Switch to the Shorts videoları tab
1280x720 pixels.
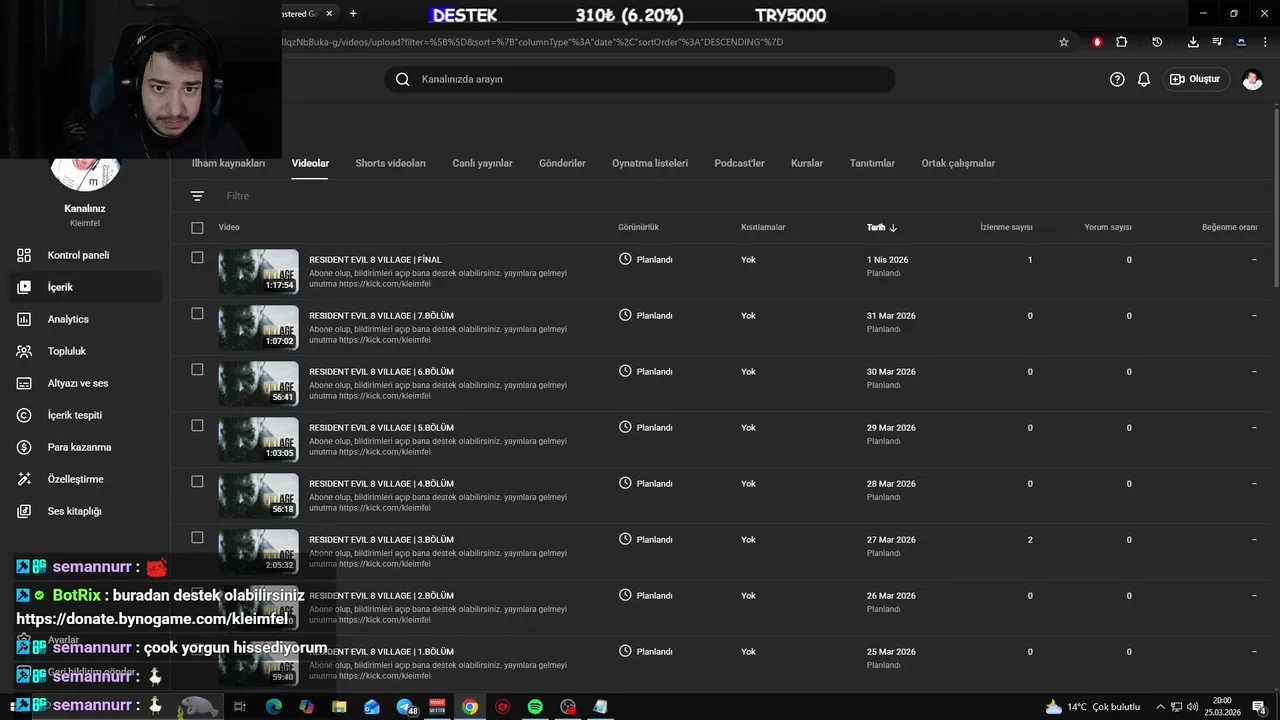390,163
